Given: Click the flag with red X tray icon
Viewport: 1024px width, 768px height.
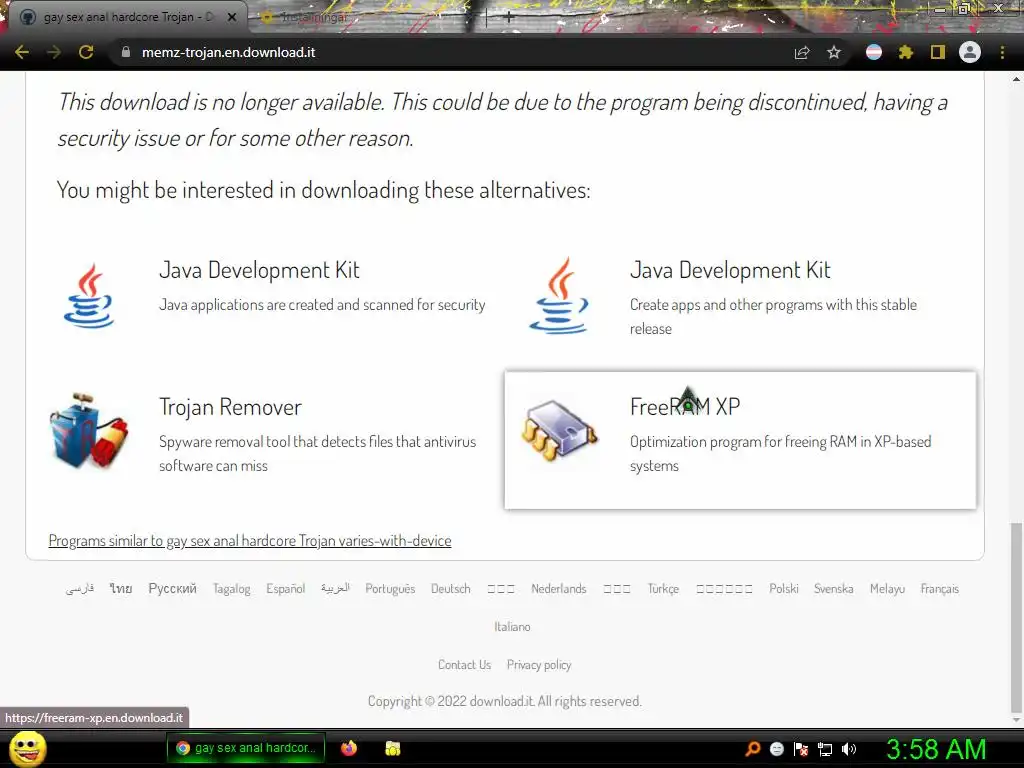Looking at the screenshot, I should (x=801, y=749).
